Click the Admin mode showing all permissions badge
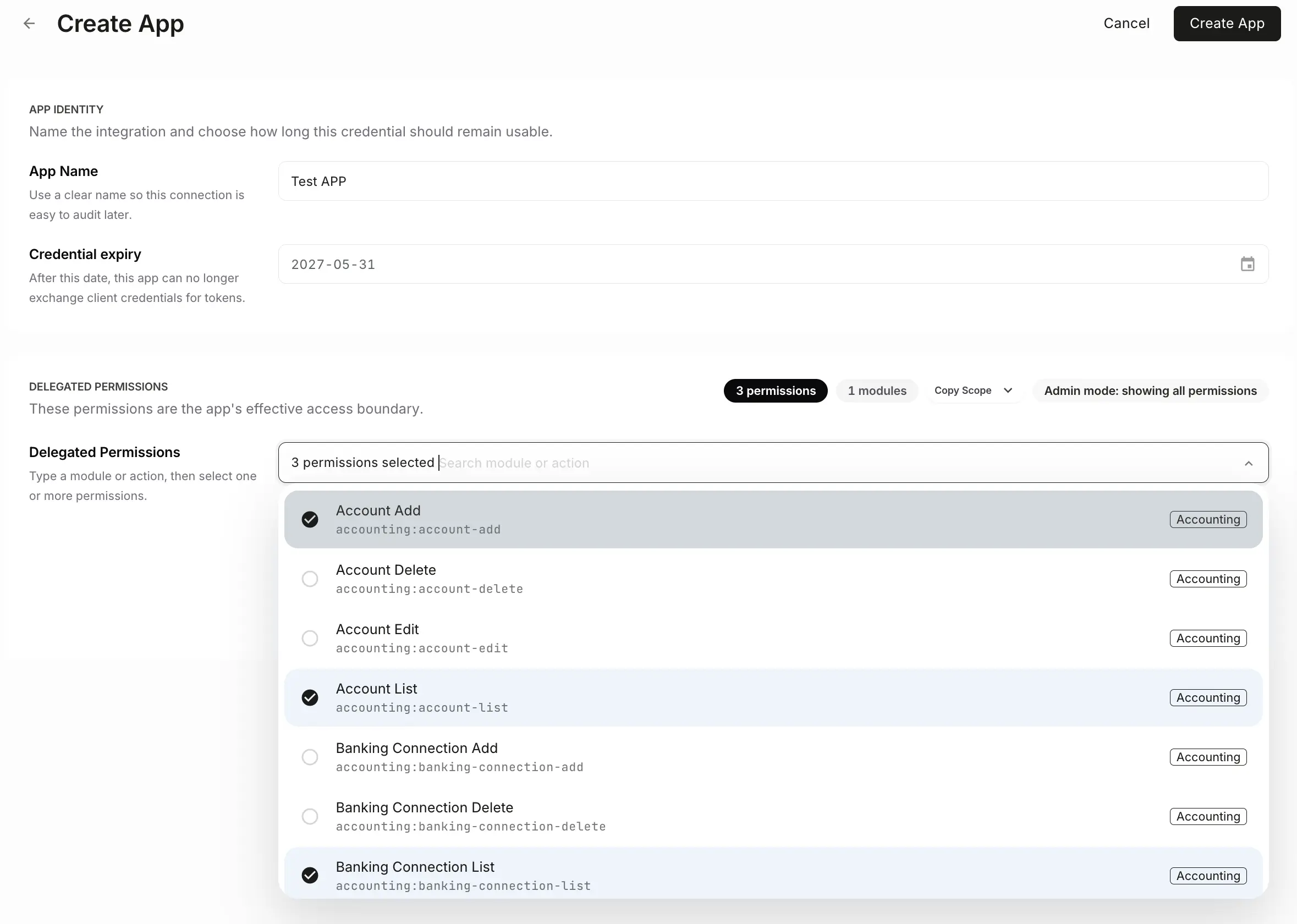Viewport: 1297px width, 924px height. coord(1150,391)
